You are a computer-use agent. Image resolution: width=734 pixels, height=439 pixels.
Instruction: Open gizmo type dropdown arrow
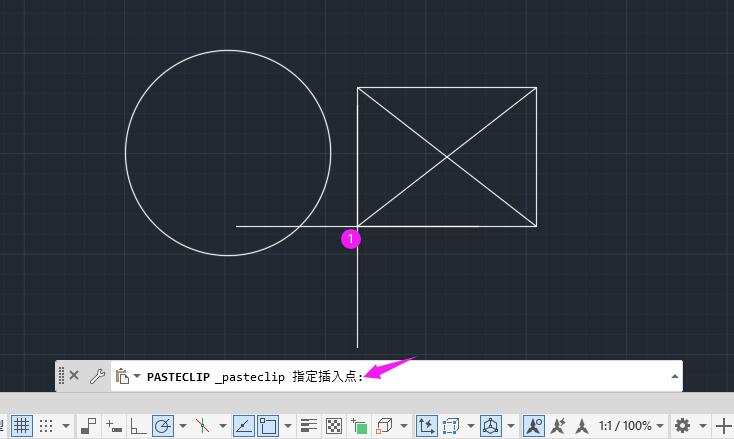click(511, 426)
